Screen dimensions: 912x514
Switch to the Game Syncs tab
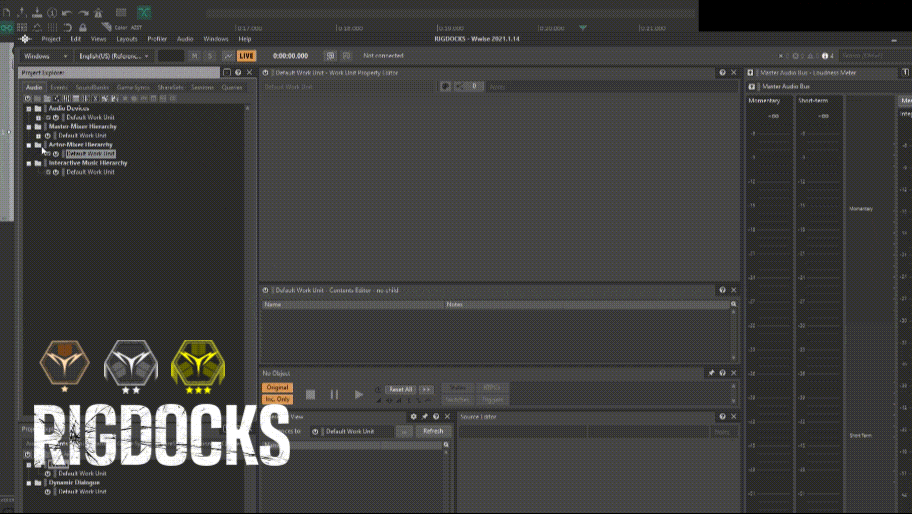[x=133, y=87]
